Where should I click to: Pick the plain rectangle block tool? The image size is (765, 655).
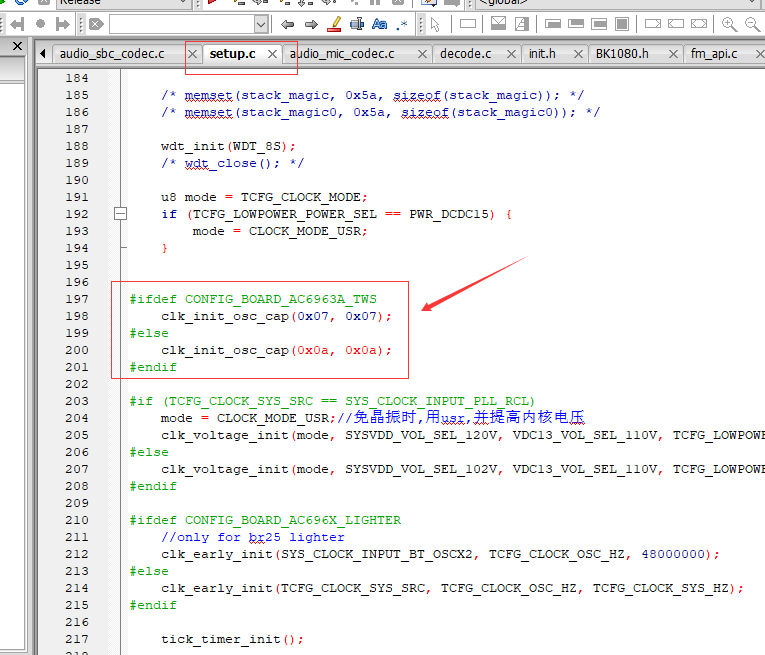(468, 23)
